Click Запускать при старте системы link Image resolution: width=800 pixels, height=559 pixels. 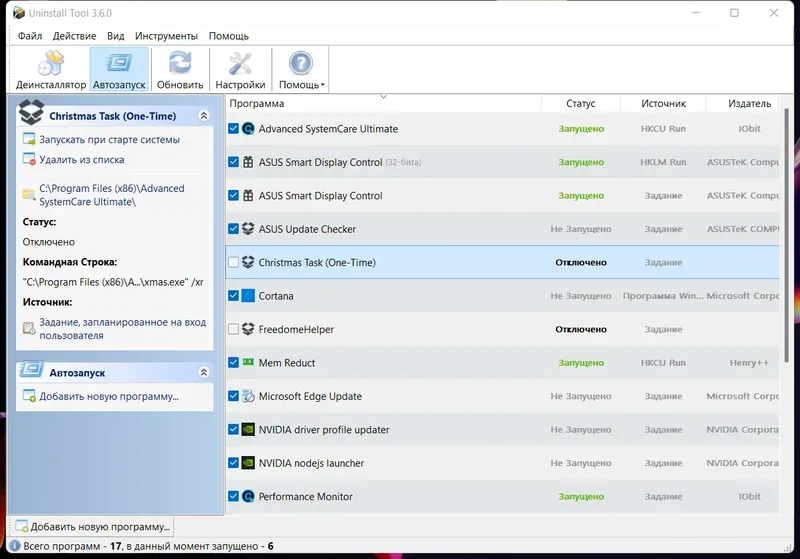click(109, 139)
